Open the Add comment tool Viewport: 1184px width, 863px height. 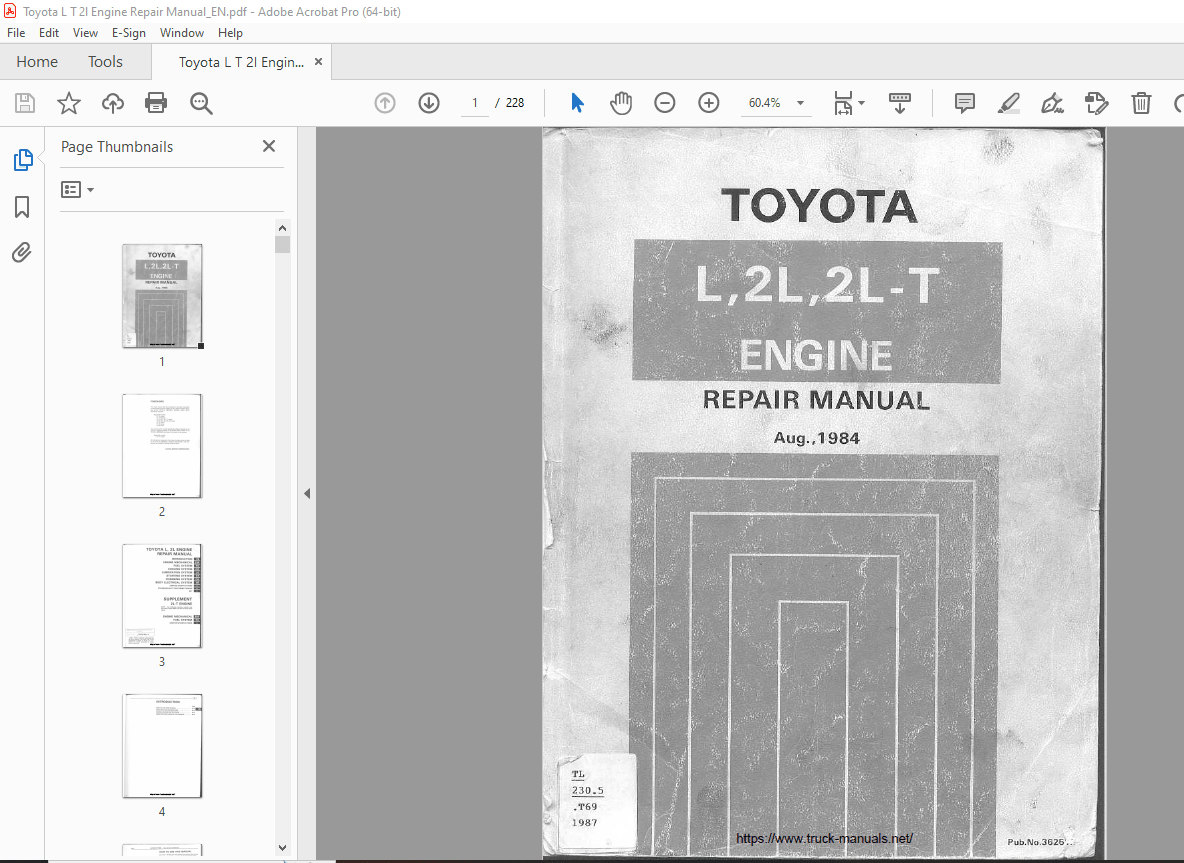(963, 102)
